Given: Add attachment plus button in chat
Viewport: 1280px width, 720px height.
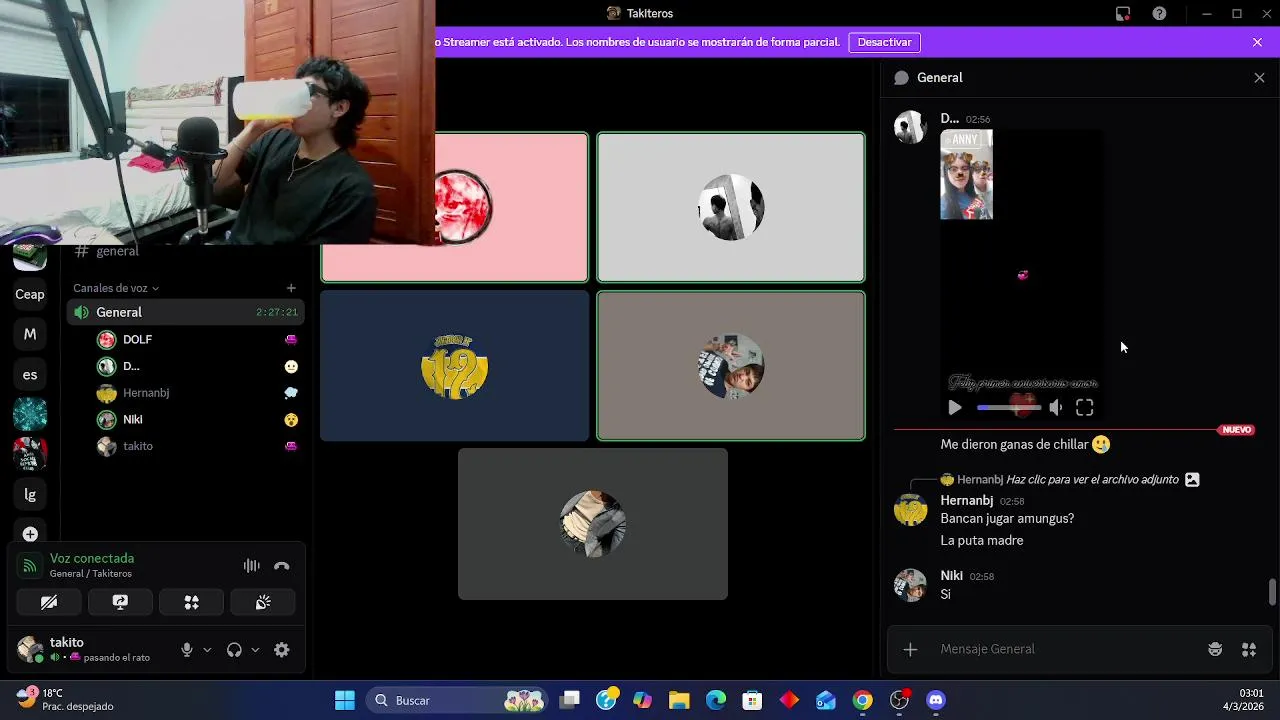Looking at the screenshot, I should click(910, 650).
